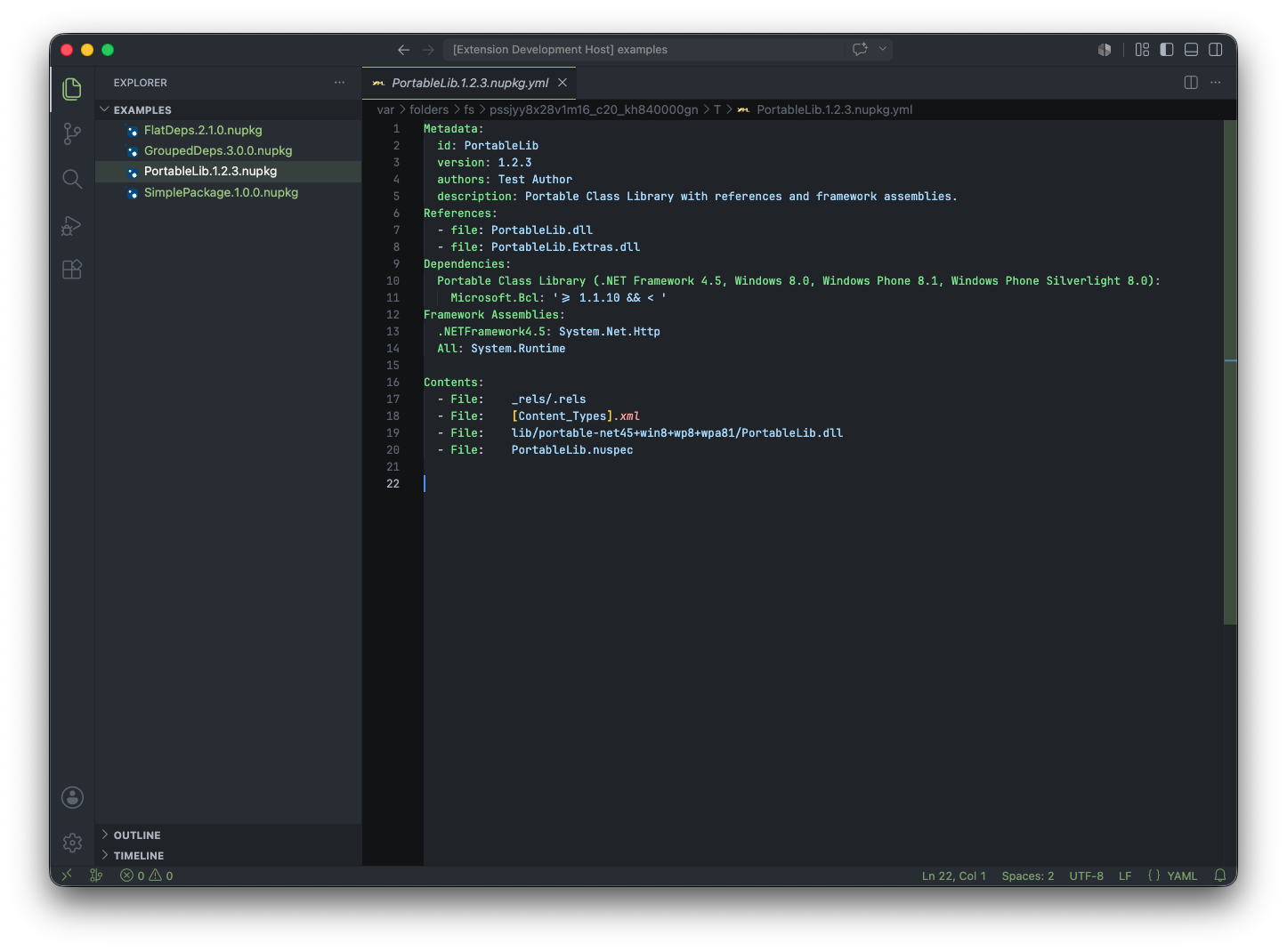Close the PortableLib.1.2.3.nupkg.yml tab
Image resolution: width=1287 pixels, height=952 pixels.
(563, 83)
